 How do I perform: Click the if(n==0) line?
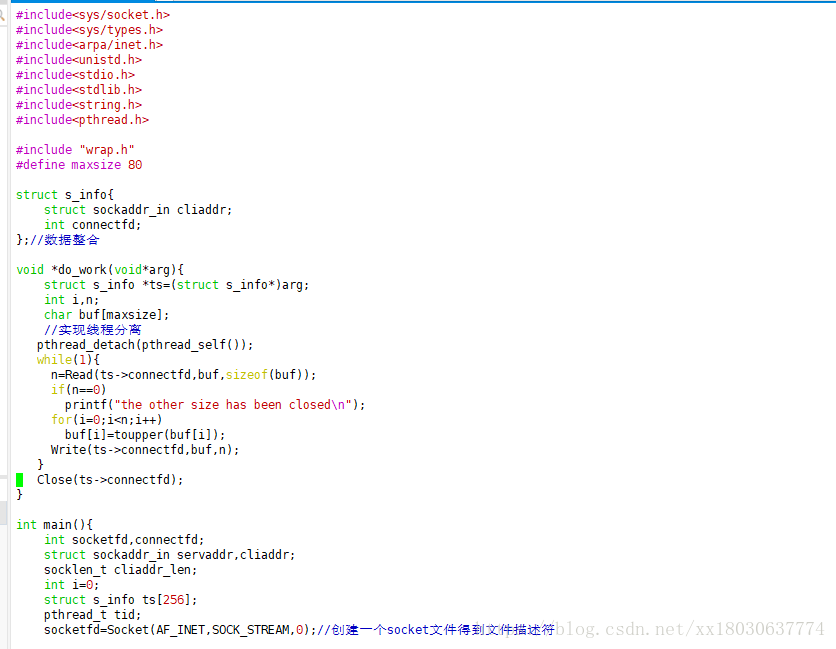point(78,390)
